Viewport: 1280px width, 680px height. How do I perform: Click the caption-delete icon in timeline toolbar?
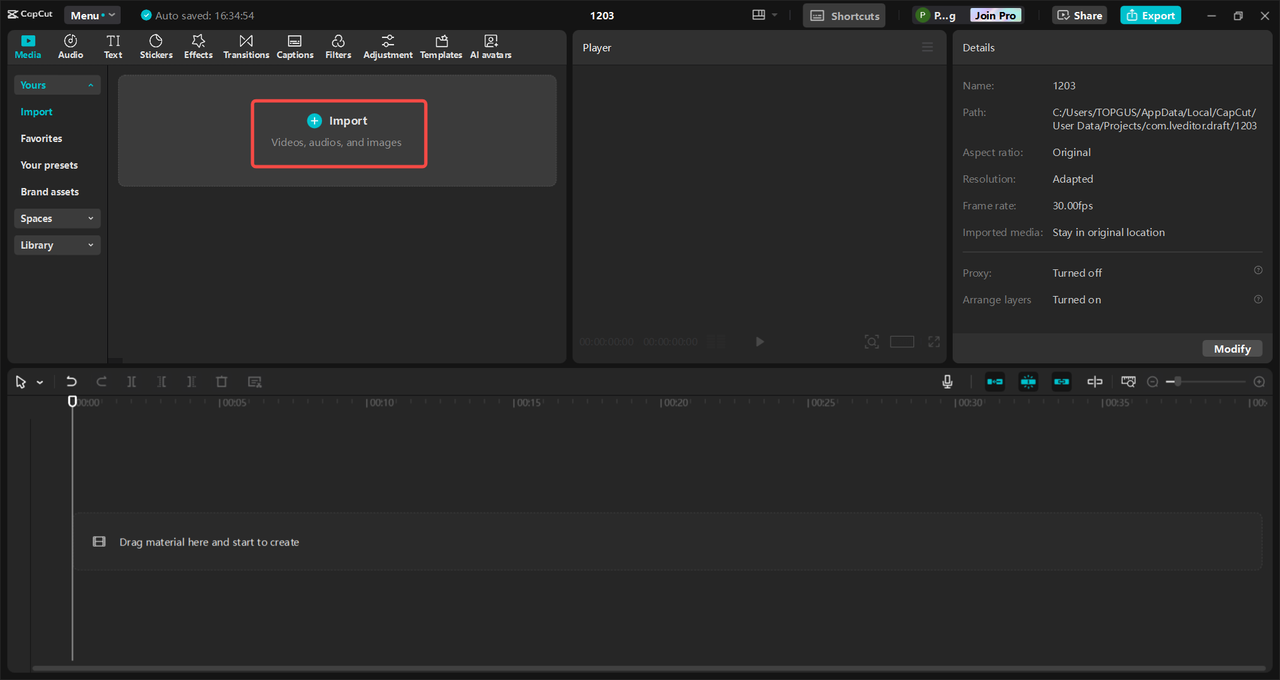click(255, 382)
